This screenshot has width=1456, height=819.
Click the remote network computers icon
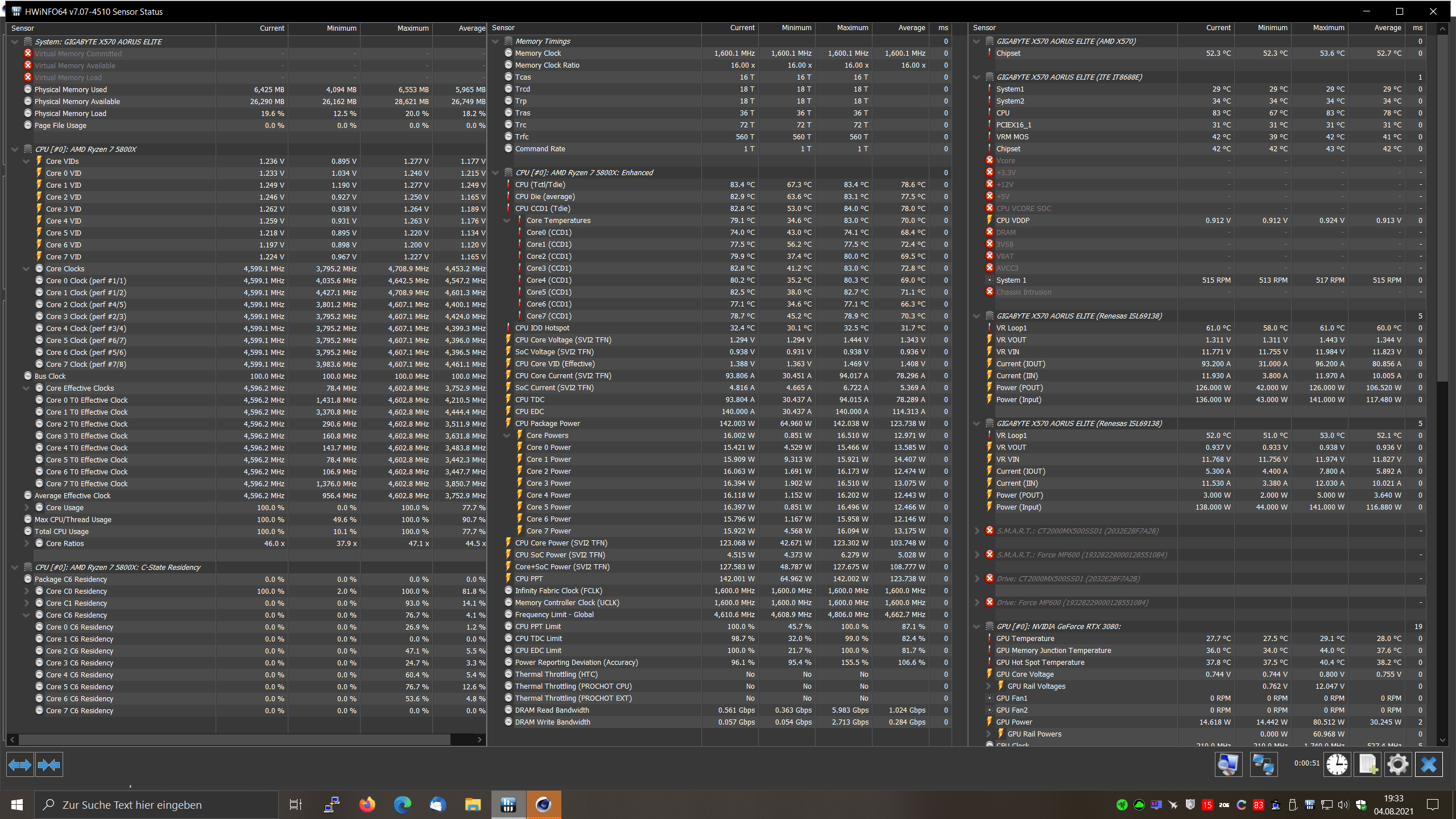tap(1263, 764)
